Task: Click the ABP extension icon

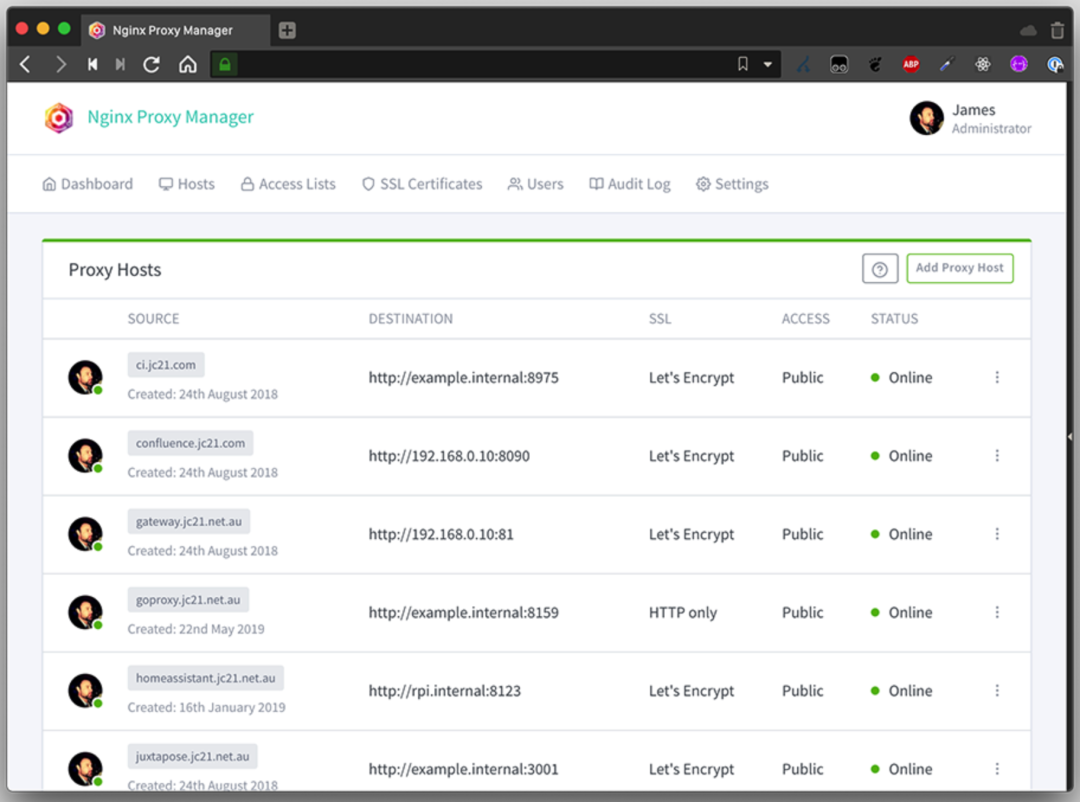Action: click(911, 64)
